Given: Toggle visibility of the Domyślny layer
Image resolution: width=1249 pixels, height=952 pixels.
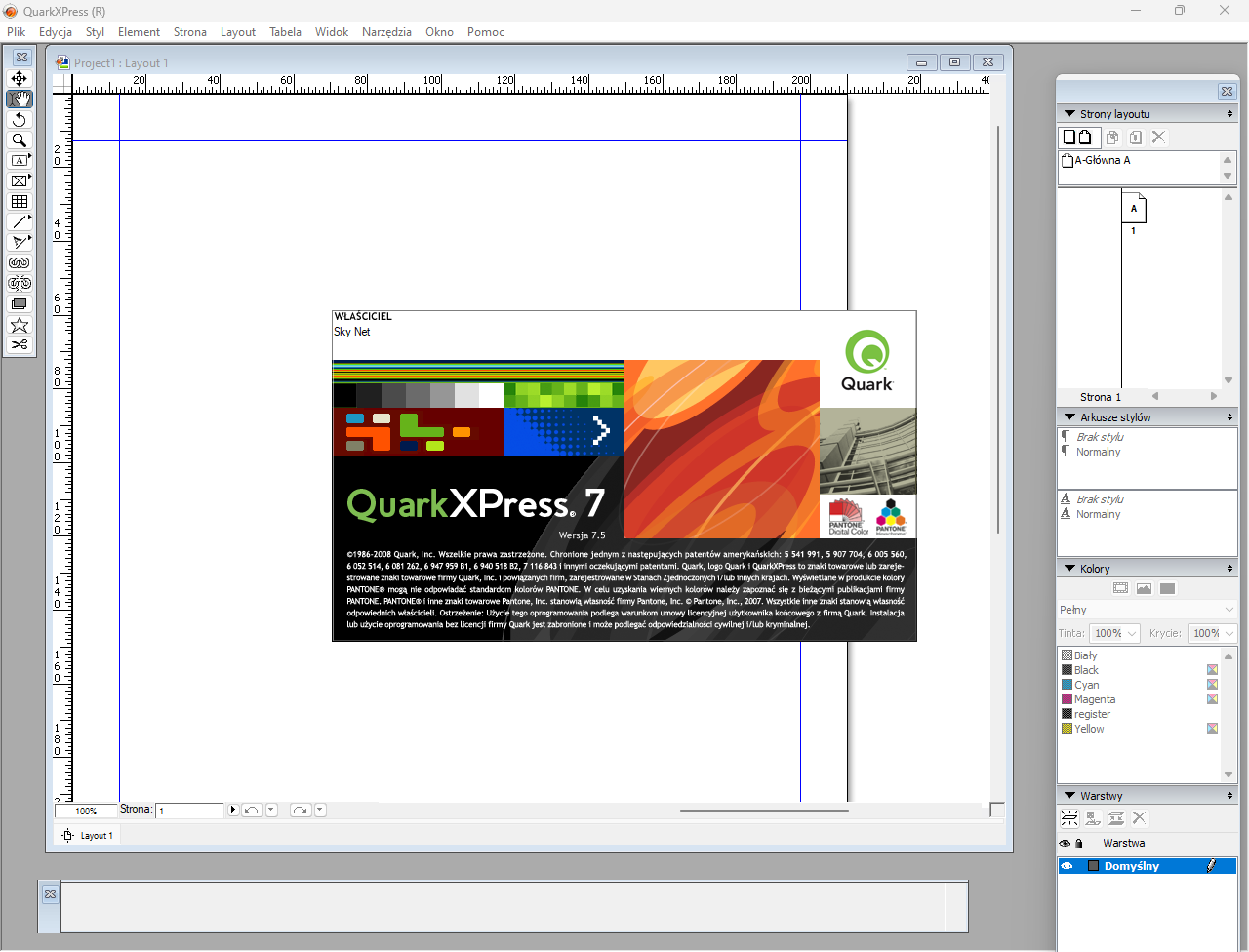Looking at the screenshot, I should [x=1067, y=866].
